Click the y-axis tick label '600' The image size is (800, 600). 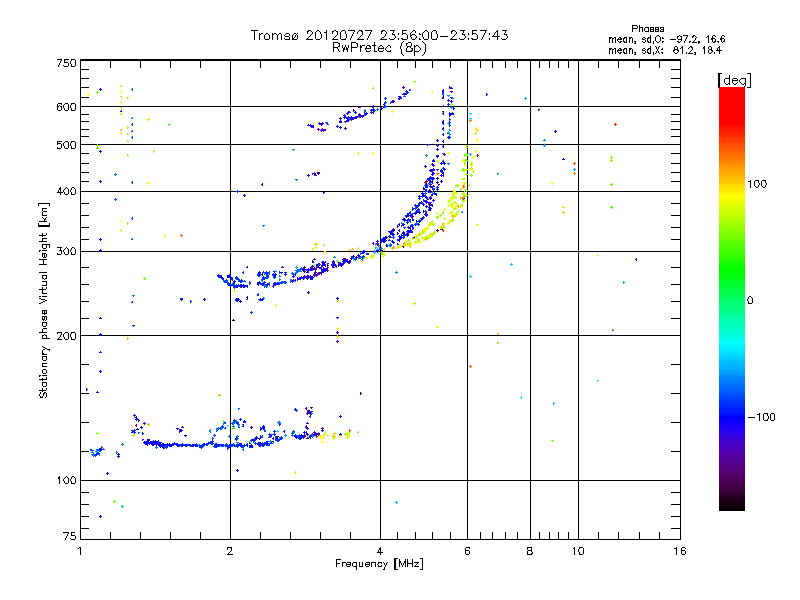click(x=66, y=107)
